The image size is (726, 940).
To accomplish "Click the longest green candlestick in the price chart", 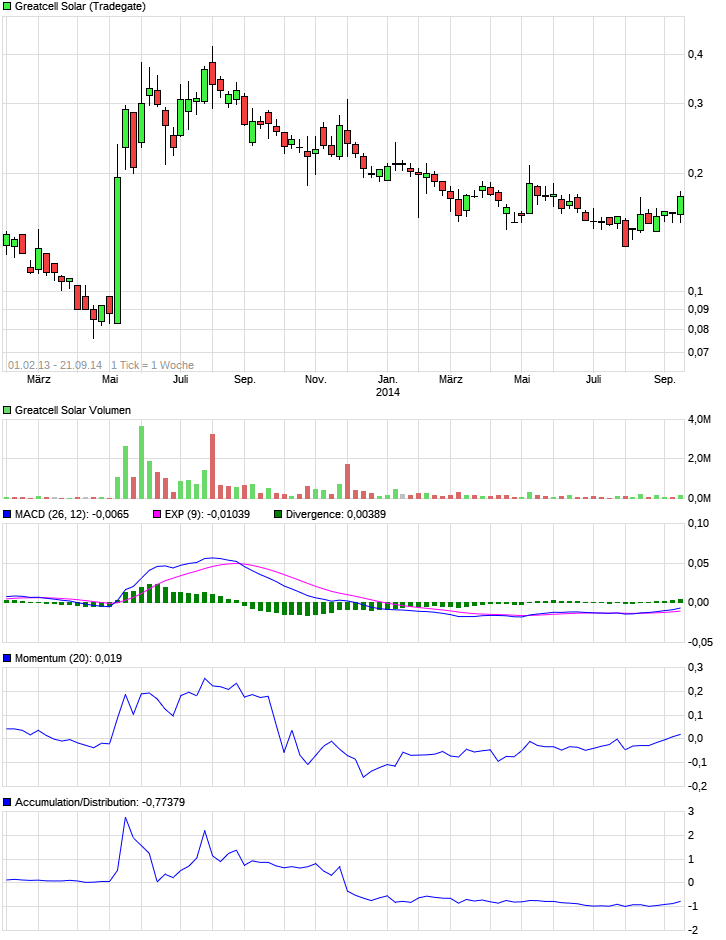I will coord(118,251).
